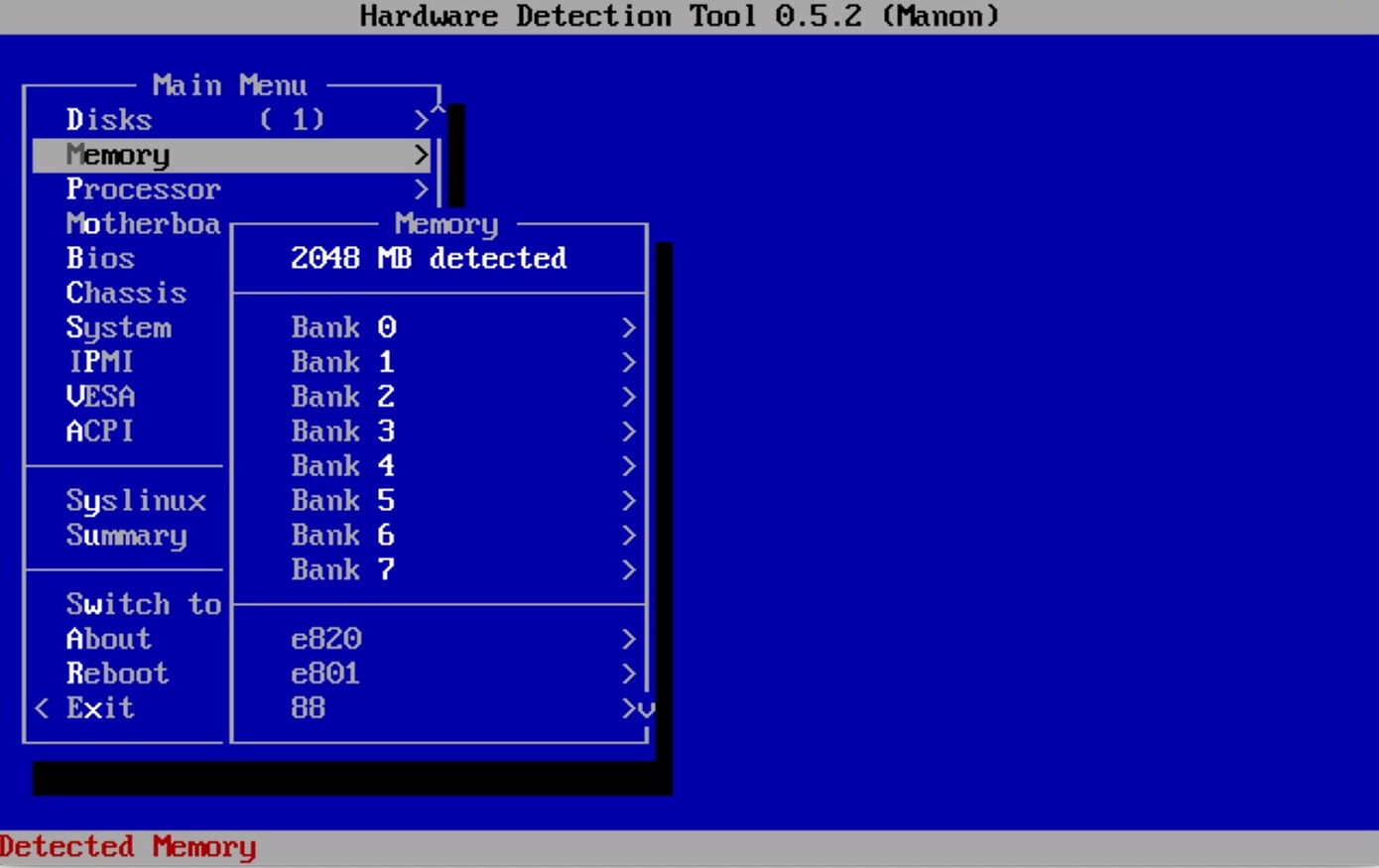Open Bank 7 entry

coord(342,570)
